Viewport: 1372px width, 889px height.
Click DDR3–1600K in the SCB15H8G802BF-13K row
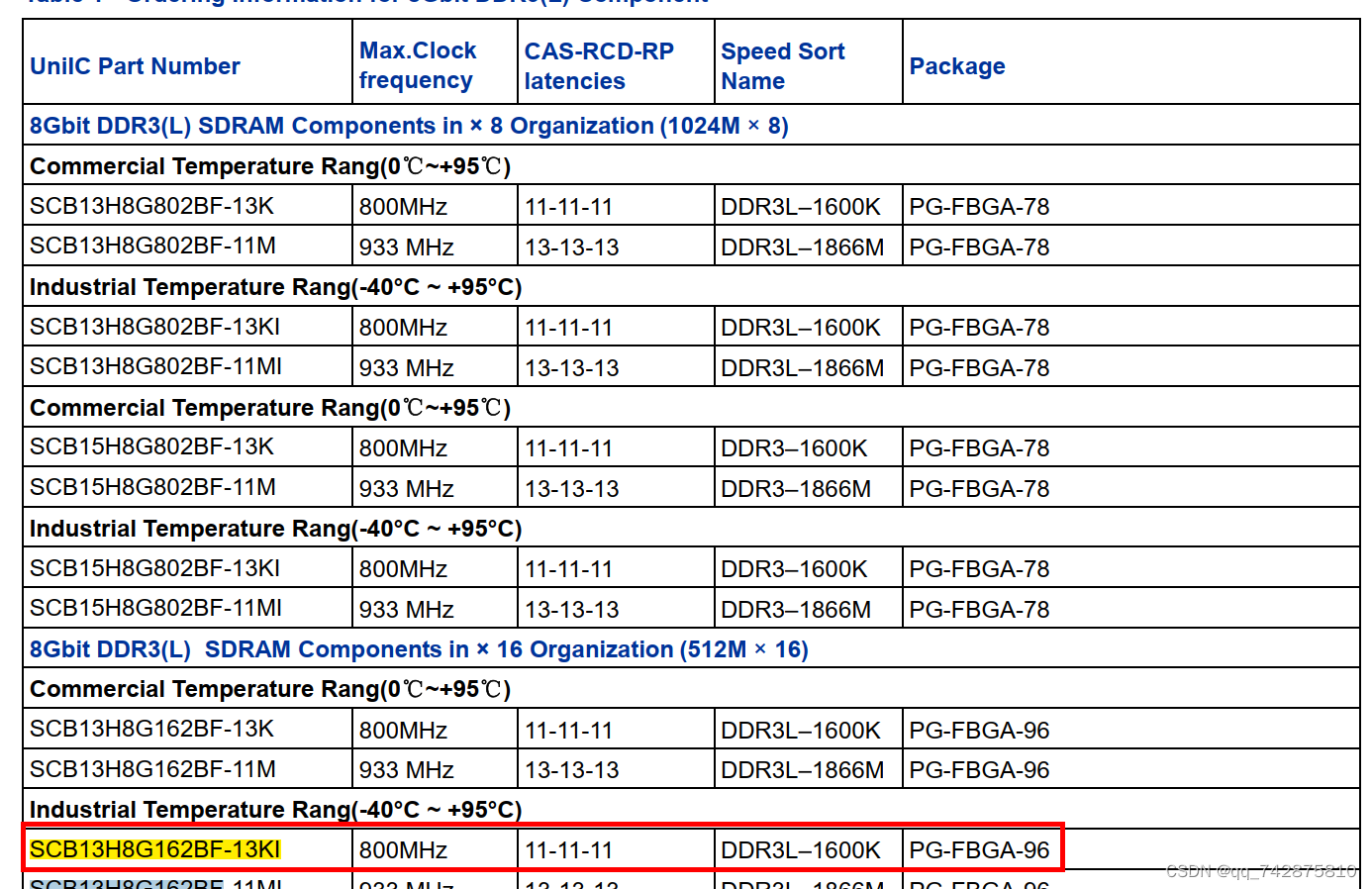click(794, 448)
